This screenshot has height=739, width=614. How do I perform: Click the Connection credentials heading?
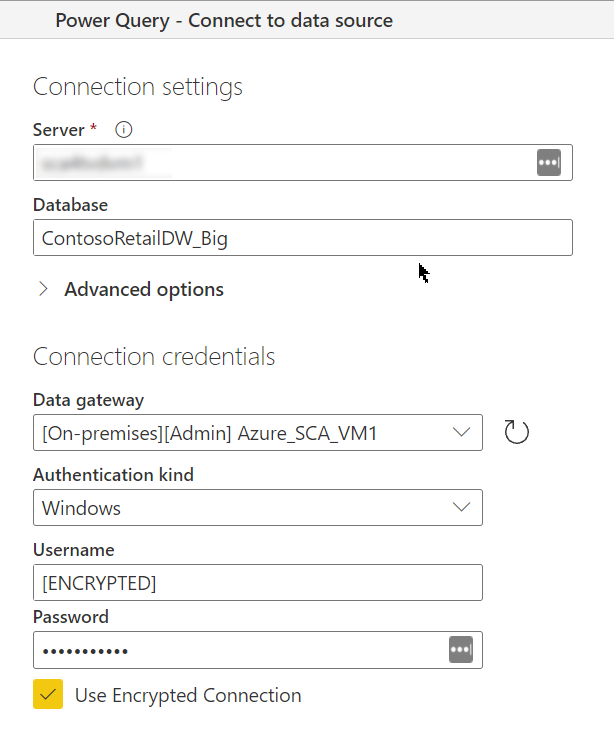pyautogui.click(x=154, y=356)
